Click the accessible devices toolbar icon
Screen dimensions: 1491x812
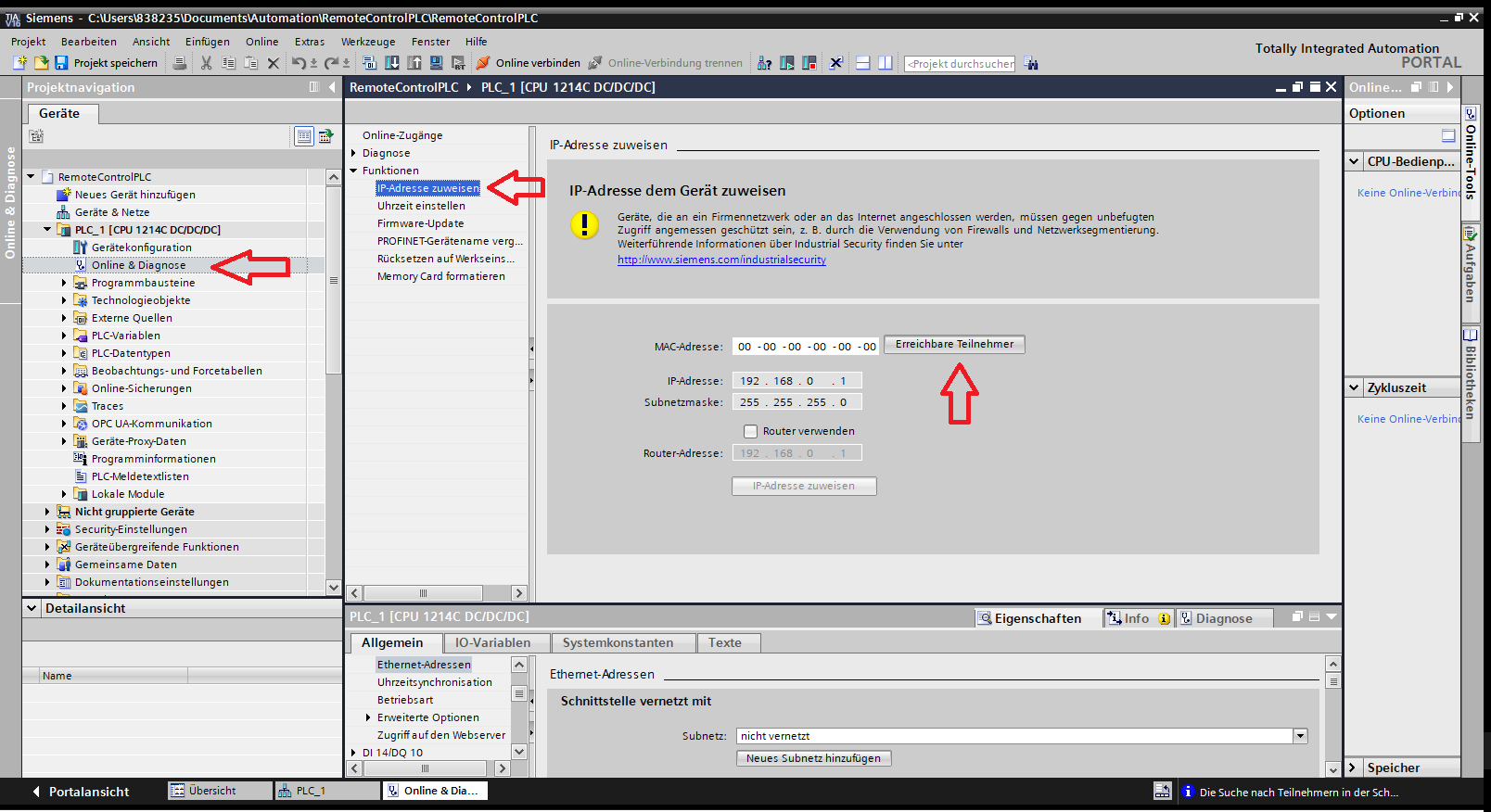[764, 63]
